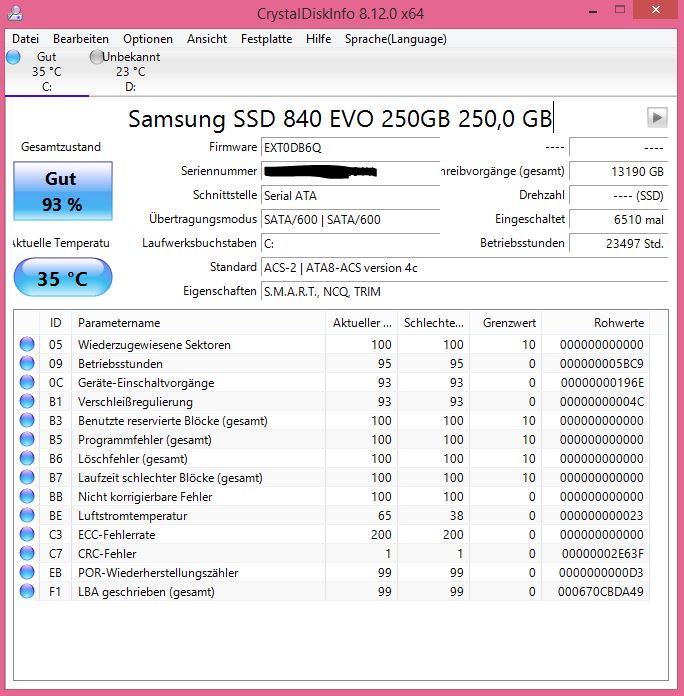Click status orb of Geräte-Einschaltvorgänge row
The image size is (684, 696).
27,382
